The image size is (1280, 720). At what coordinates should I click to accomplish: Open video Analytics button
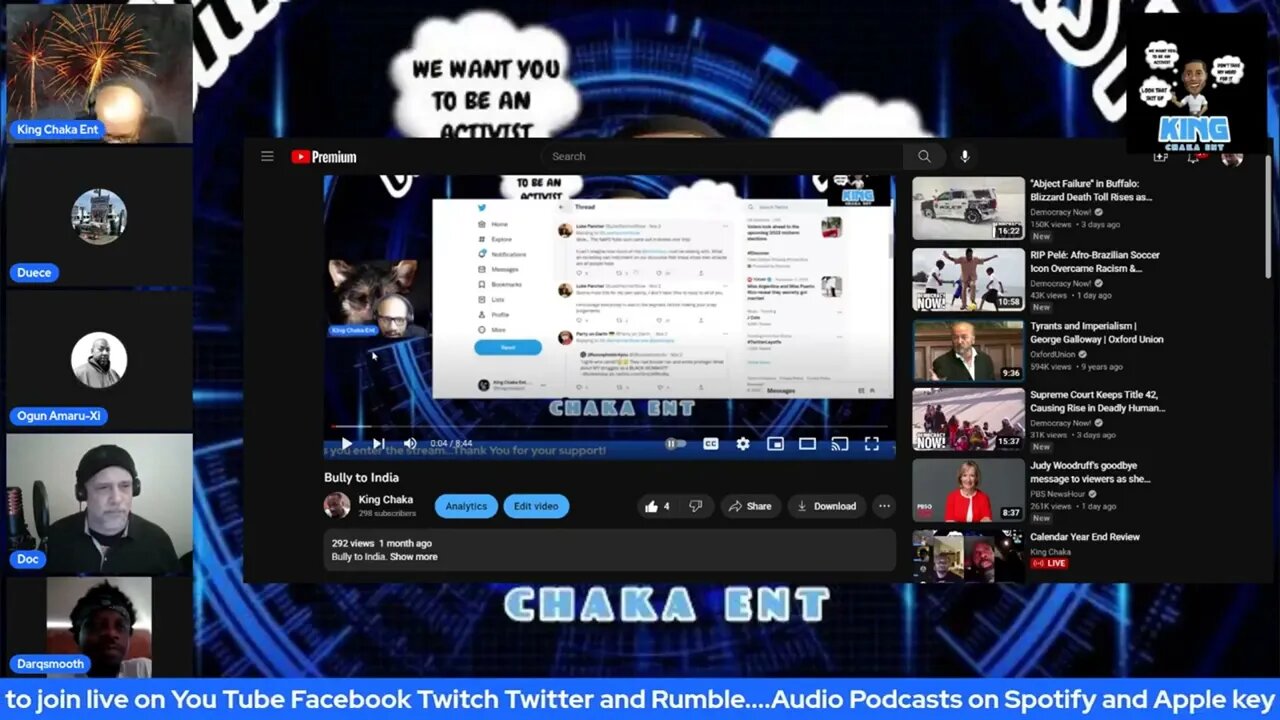click(x=466, y=506)
